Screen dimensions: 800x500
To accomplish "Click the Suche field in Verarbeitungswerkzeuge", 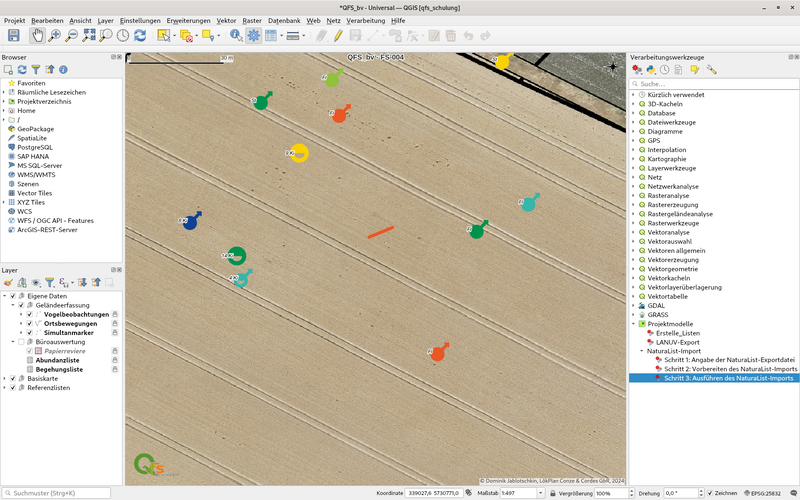I will click(x=714, y=84).
